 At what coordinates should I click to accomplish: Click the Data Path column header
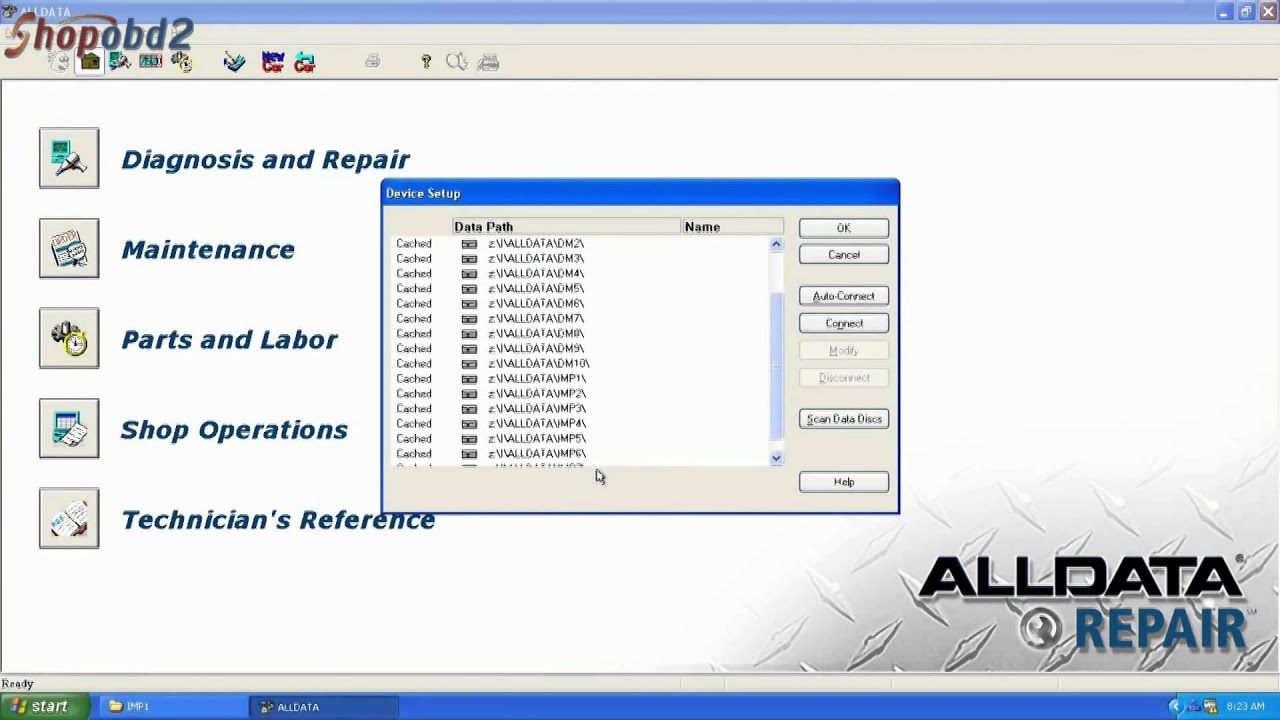point(566,227)
